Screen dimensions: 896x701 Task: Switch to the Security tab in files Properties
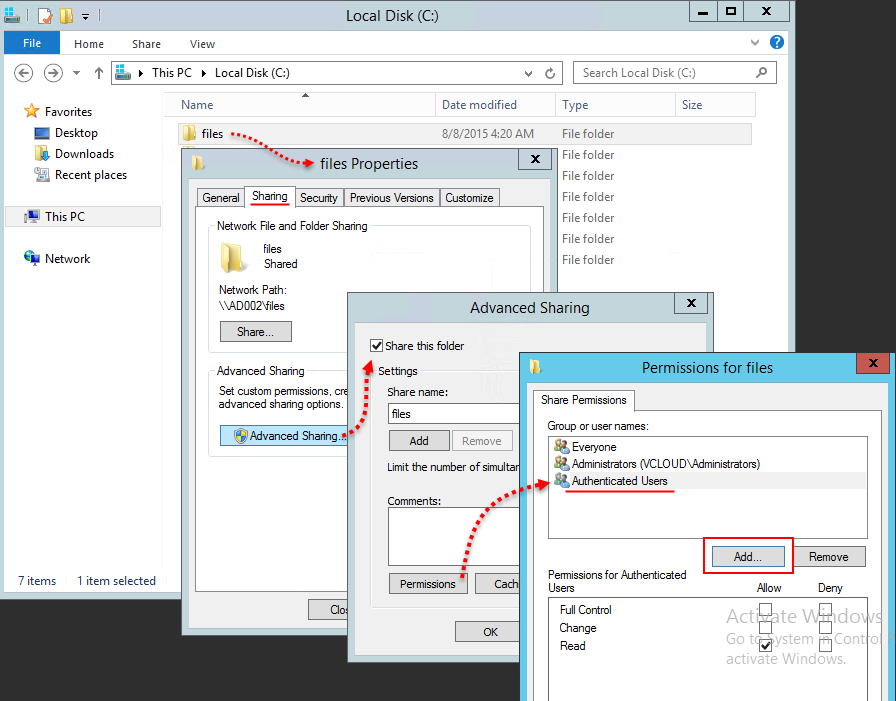318,197
